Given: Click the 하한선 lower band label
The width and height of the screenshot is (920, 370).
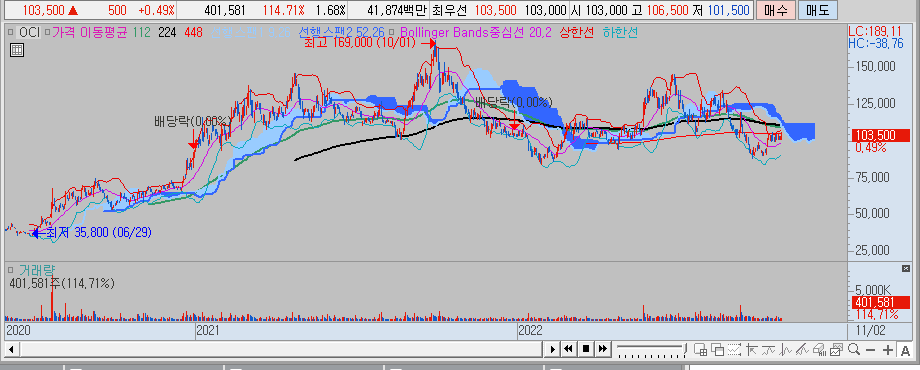Looking at the screenshot, I should tap(620, 32).
